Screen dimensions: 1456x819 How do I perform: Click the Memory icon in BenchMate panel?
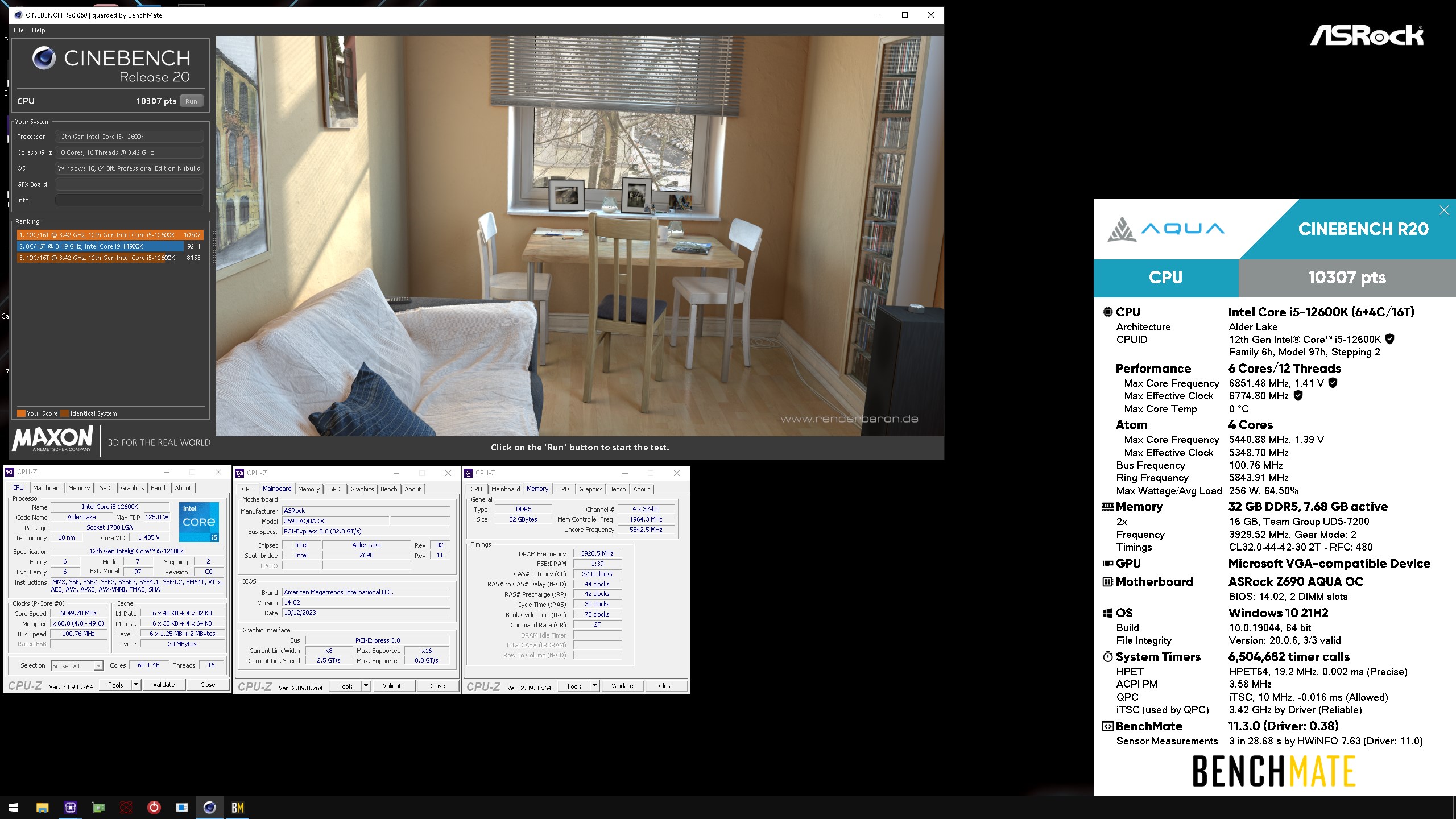click(1107, 507)
